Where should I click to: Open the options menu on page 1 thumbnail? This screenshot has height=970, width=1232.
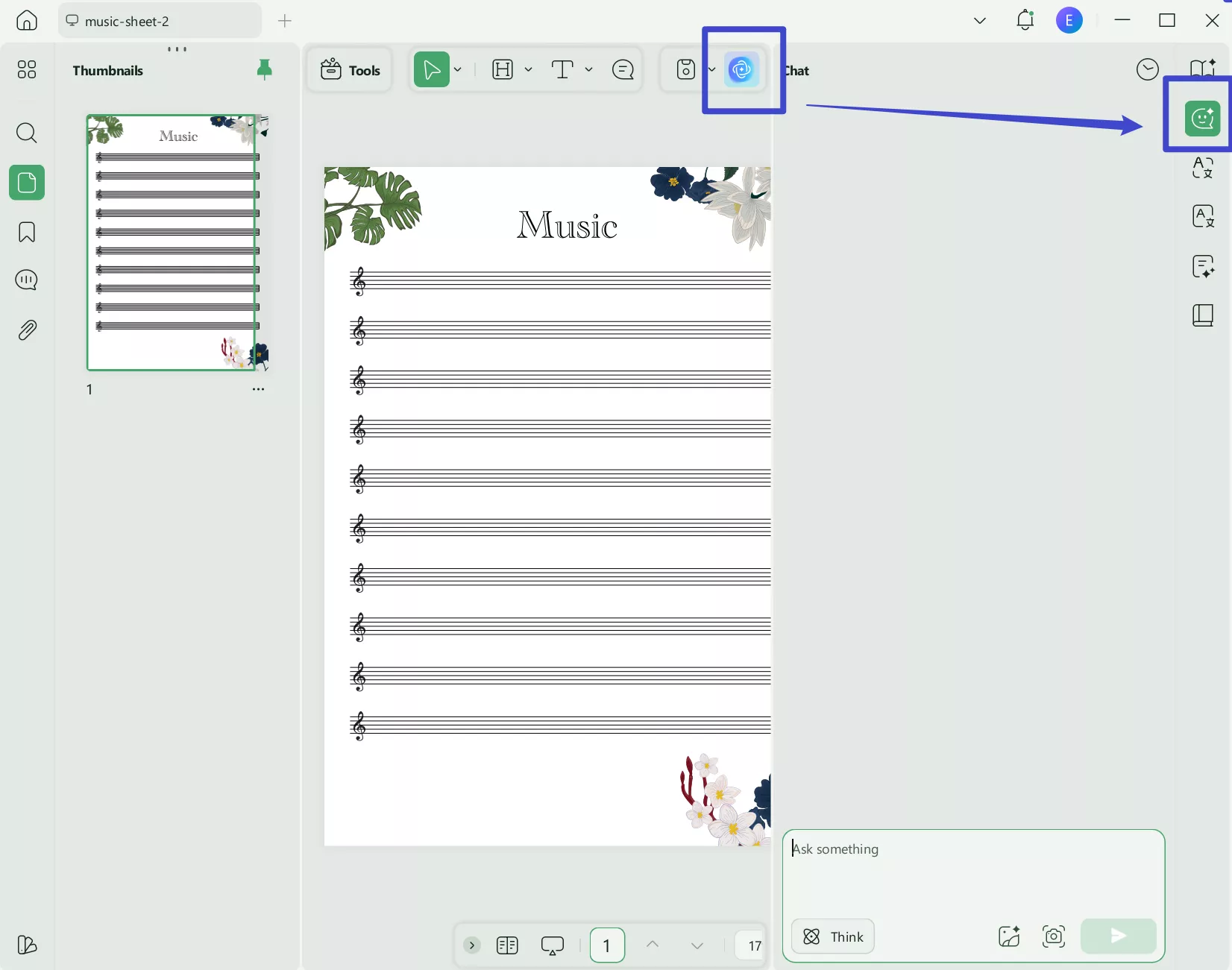258,388
